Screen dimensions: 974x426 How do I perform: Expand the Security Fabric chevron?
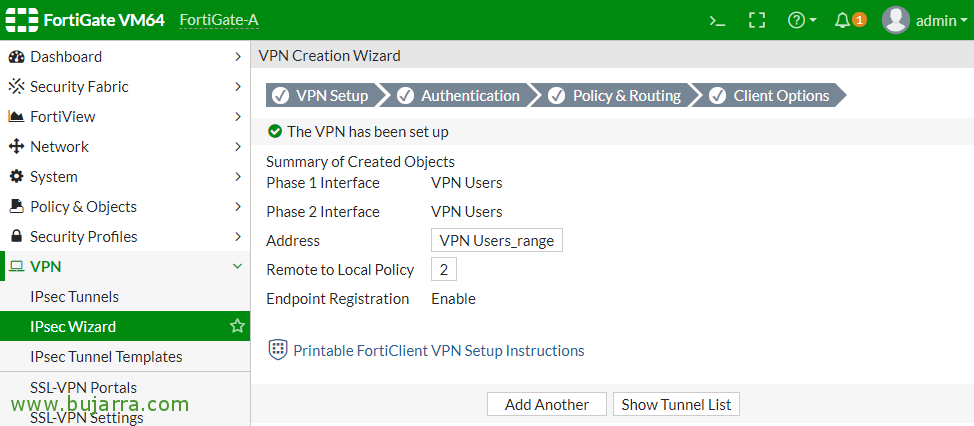238,87
